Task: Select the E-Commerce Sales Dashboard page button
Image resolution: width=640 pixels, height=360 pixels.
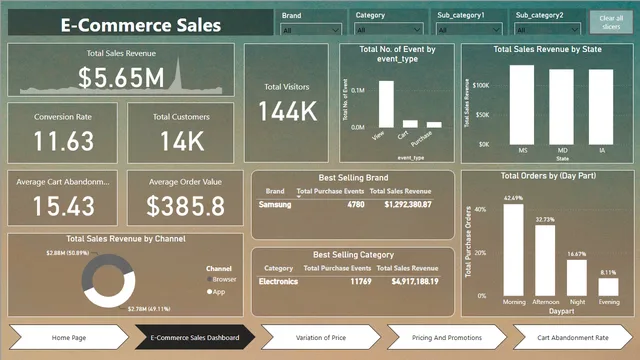Action: point(195,338)
